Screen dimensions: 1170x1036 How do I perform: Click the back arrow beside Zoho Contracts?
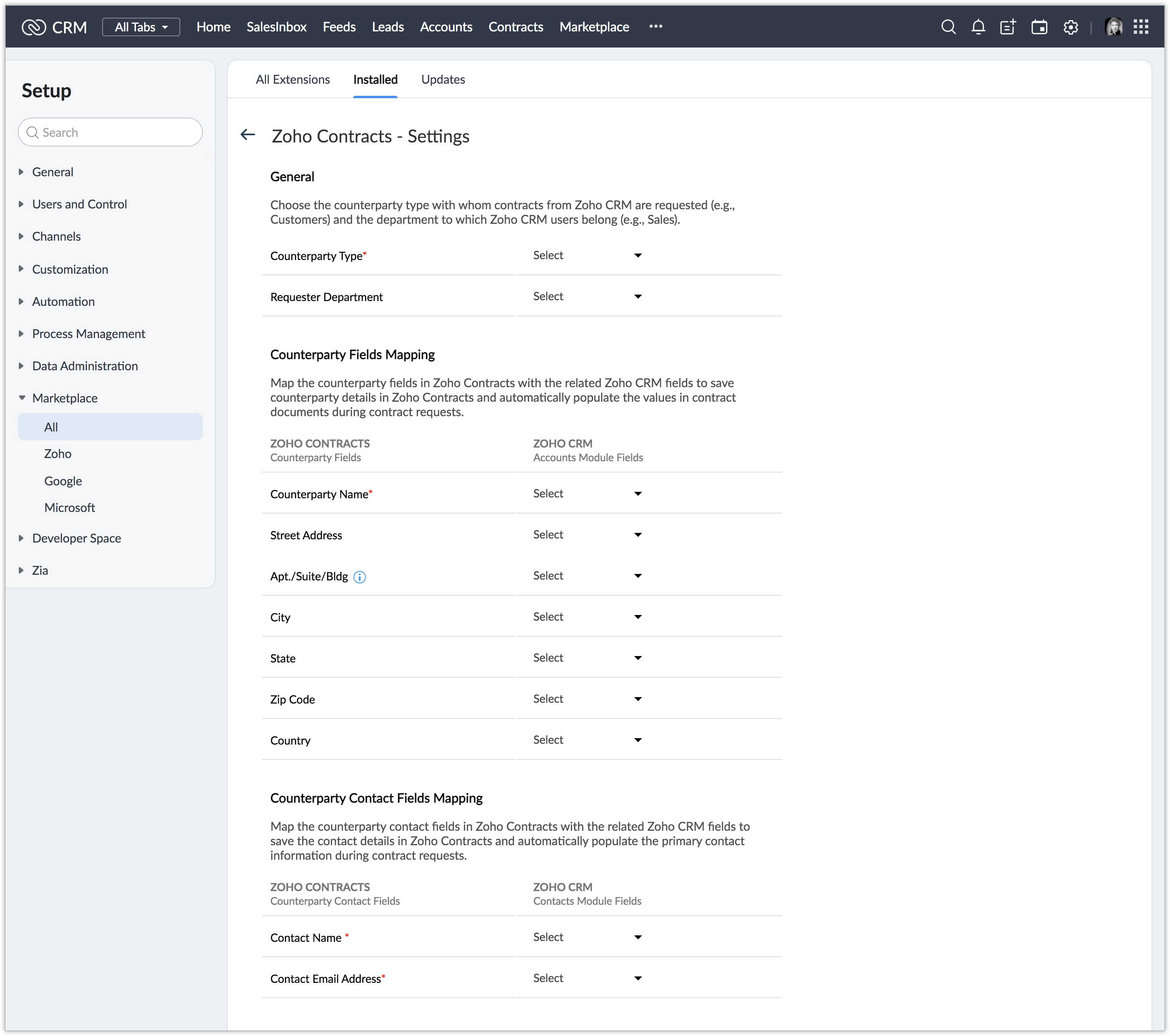pyautogui.click(x=248, y=135)
